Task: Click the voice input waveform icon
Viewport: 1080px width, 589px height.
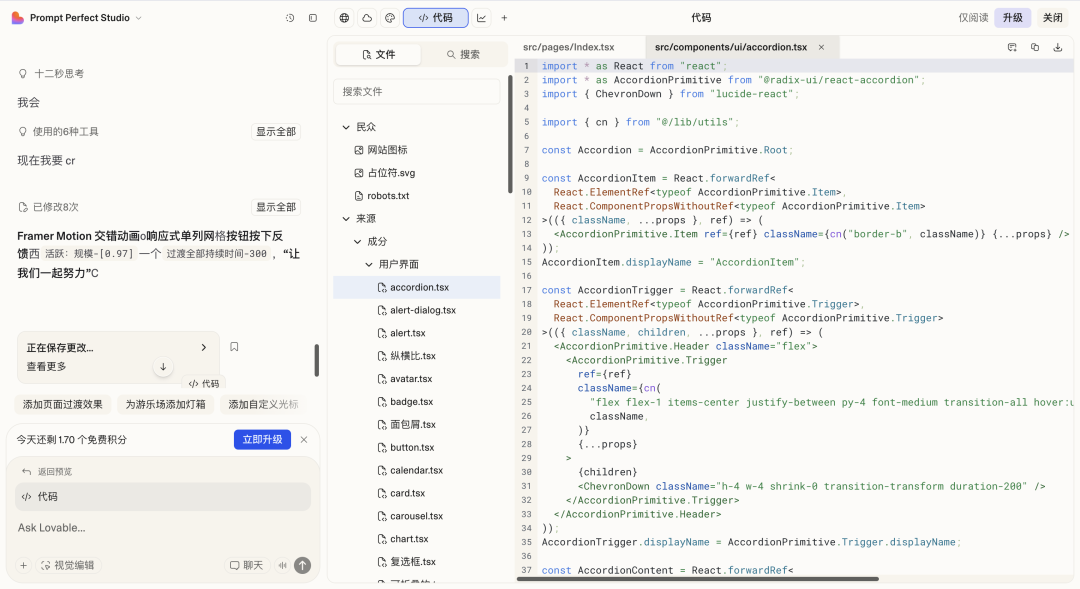Action: pos(283,565)
